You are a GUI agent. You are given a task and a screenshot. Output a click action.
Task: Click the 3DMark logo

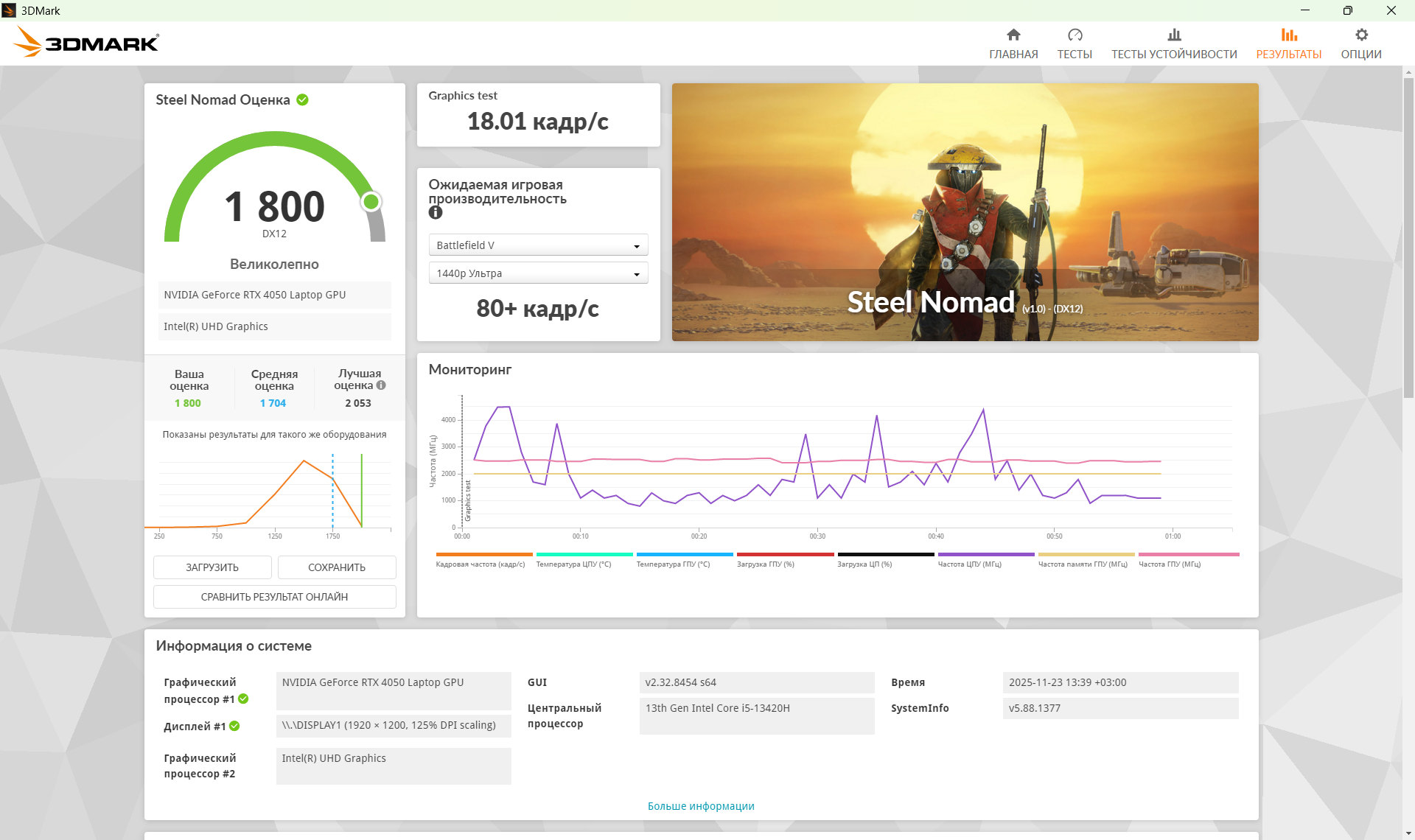(x=86, y=42)
